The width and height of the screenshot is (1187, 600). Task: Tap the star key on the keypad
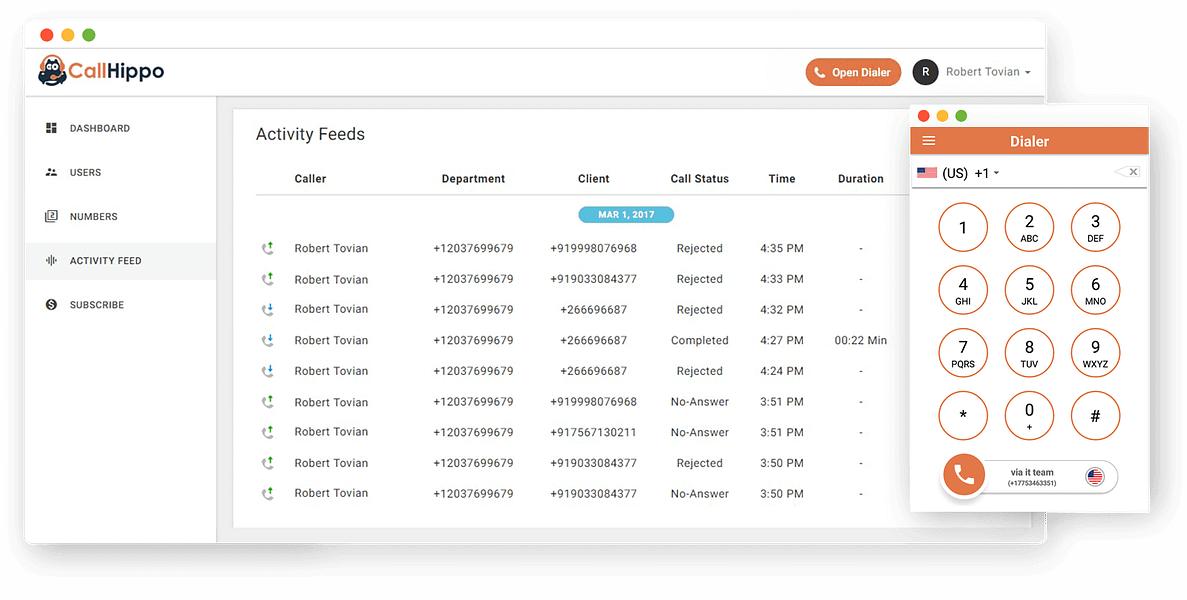pyautogui.click(x=963, y=415)
